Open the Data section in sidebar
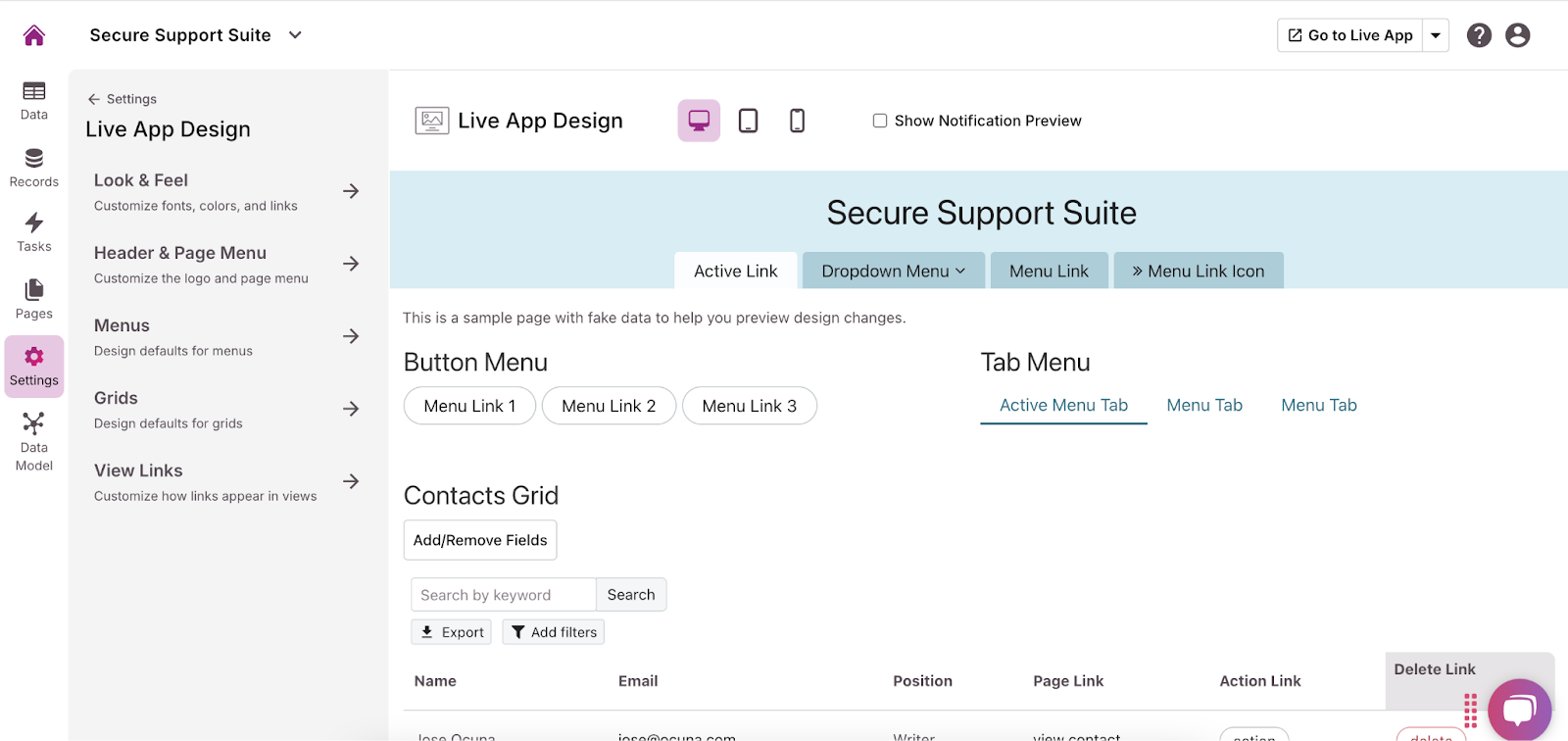The height and width of the screenshot is (741, 1568). click(34, 101)
